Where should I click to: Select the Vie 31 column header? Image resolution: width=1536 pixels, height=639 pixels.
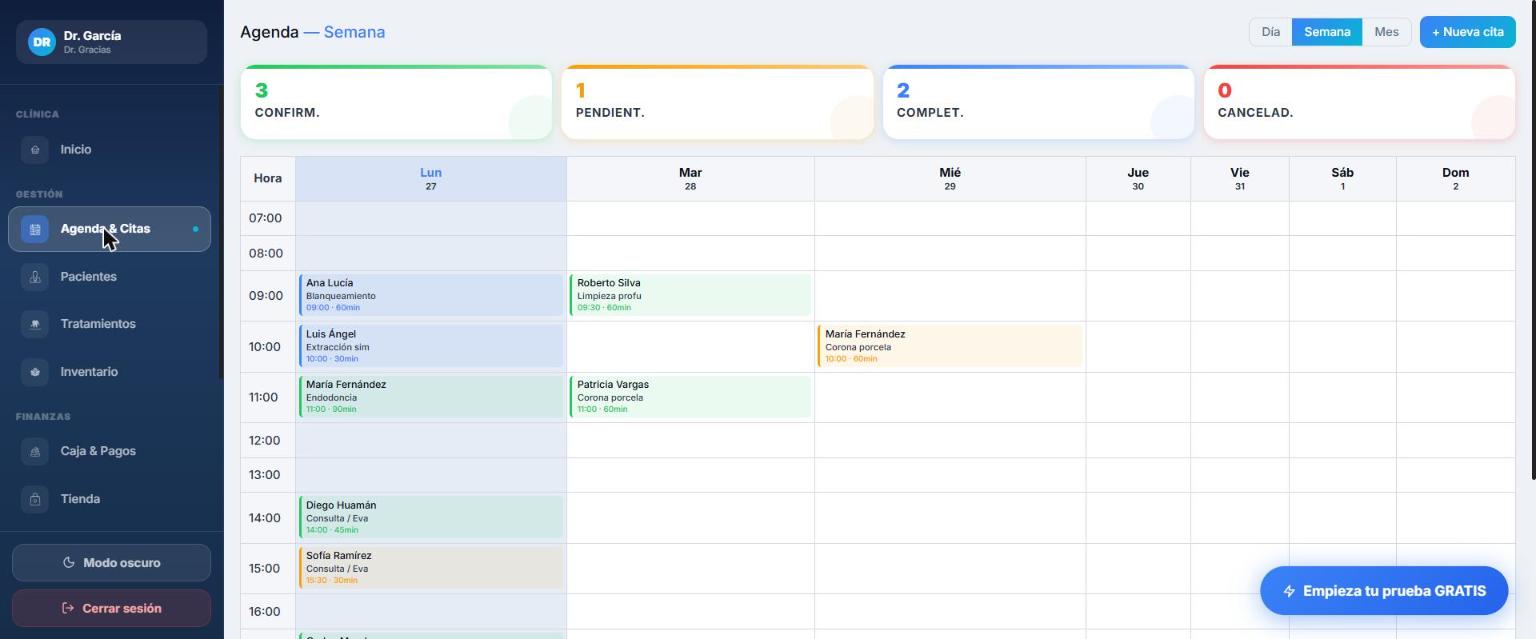click(x=1240, y=179)
